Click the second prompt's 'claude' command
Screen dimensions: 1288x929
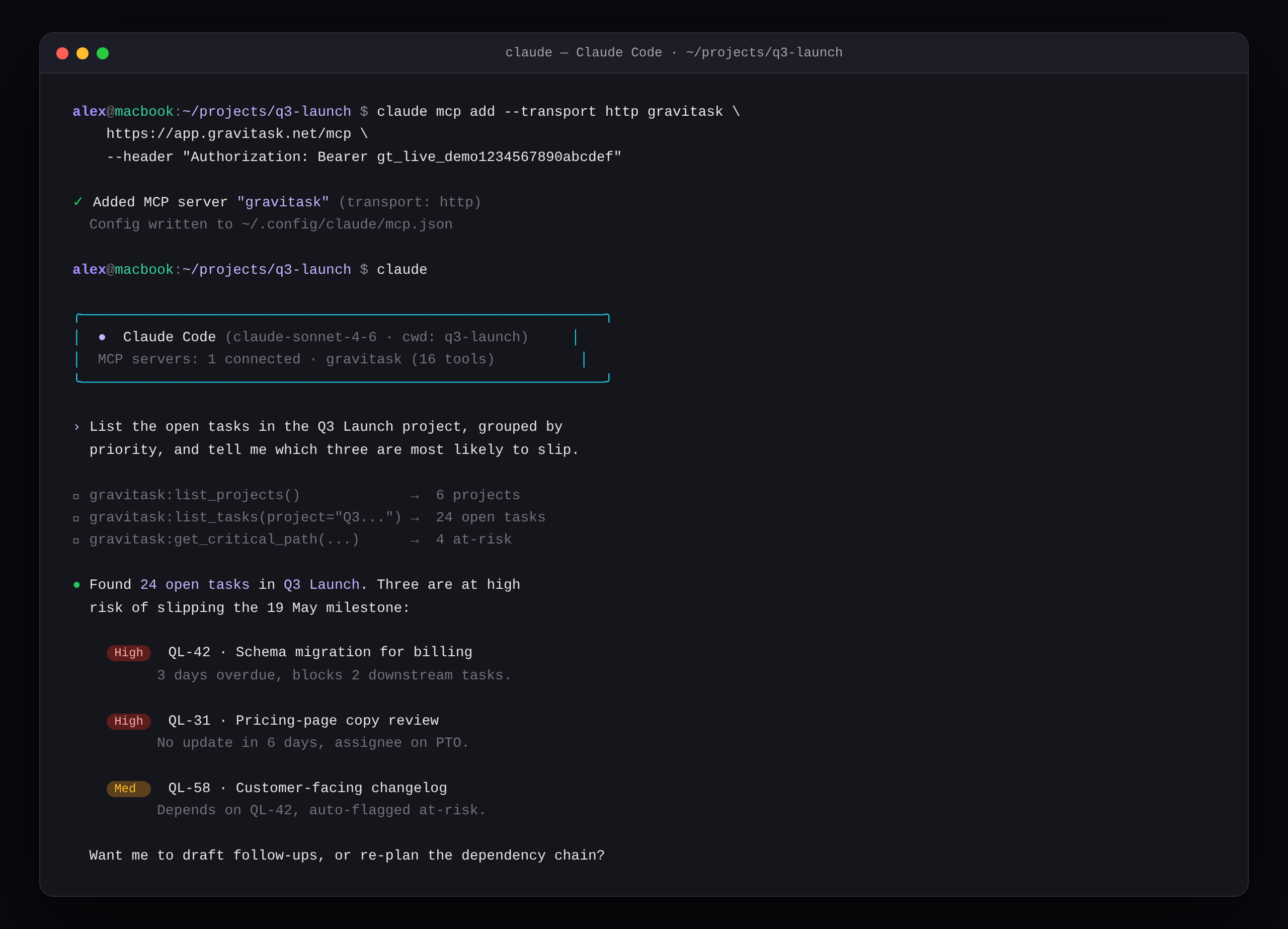click(402, 269)
